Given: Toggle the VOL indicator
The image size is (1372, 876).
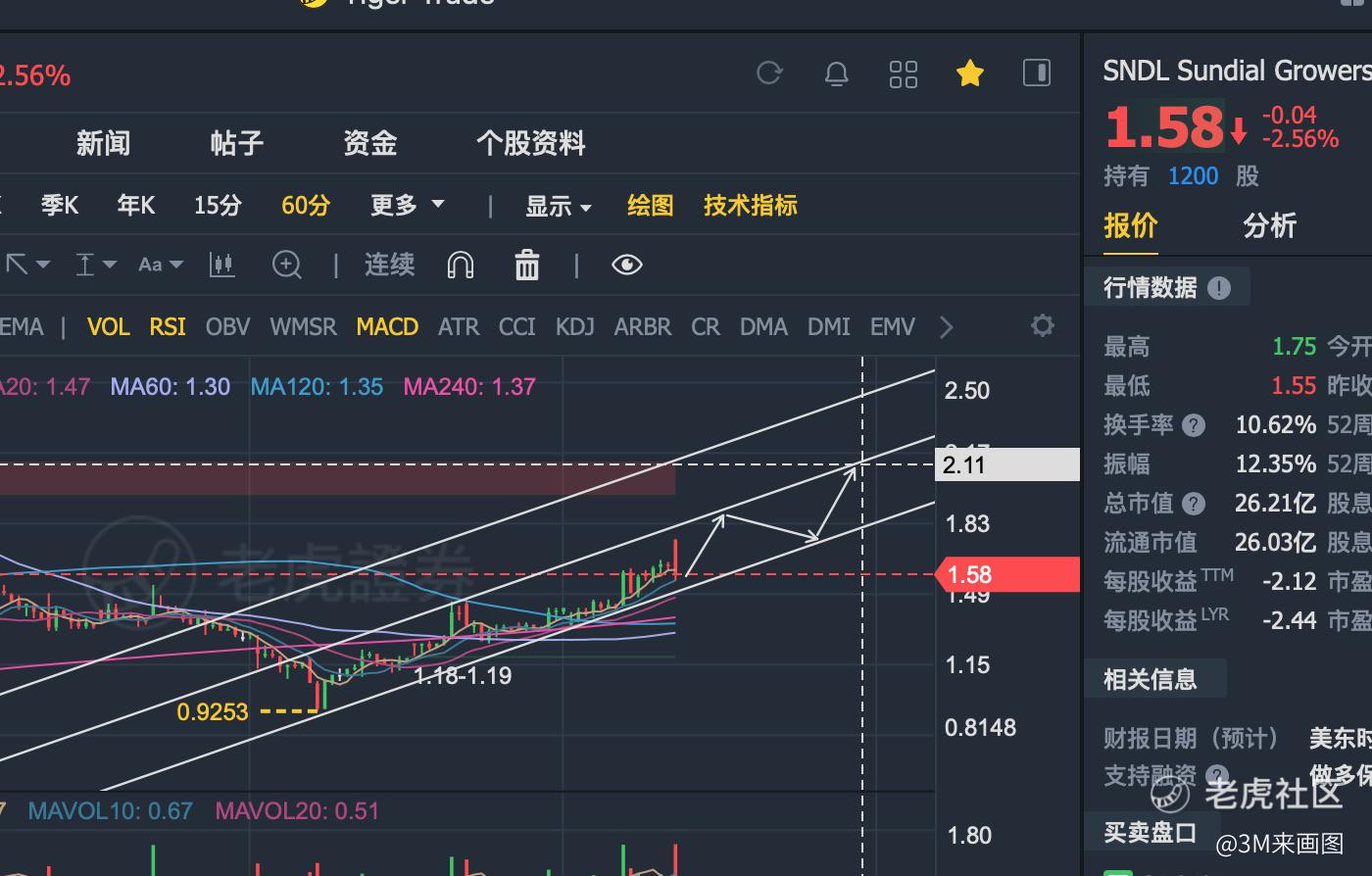Looking at the screenshot, I should (x=109, y=326).
